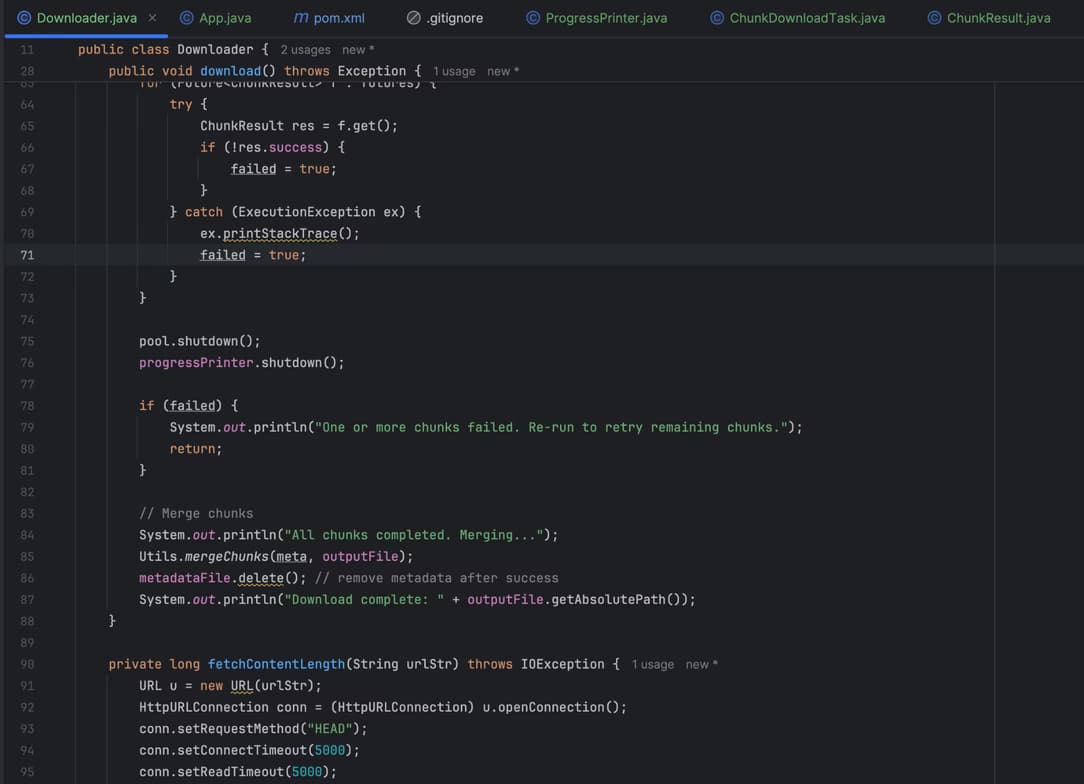Click line number 71 to set a breakpoint
The width and height of the screenshot is (1084, 784).
[27, 254]
